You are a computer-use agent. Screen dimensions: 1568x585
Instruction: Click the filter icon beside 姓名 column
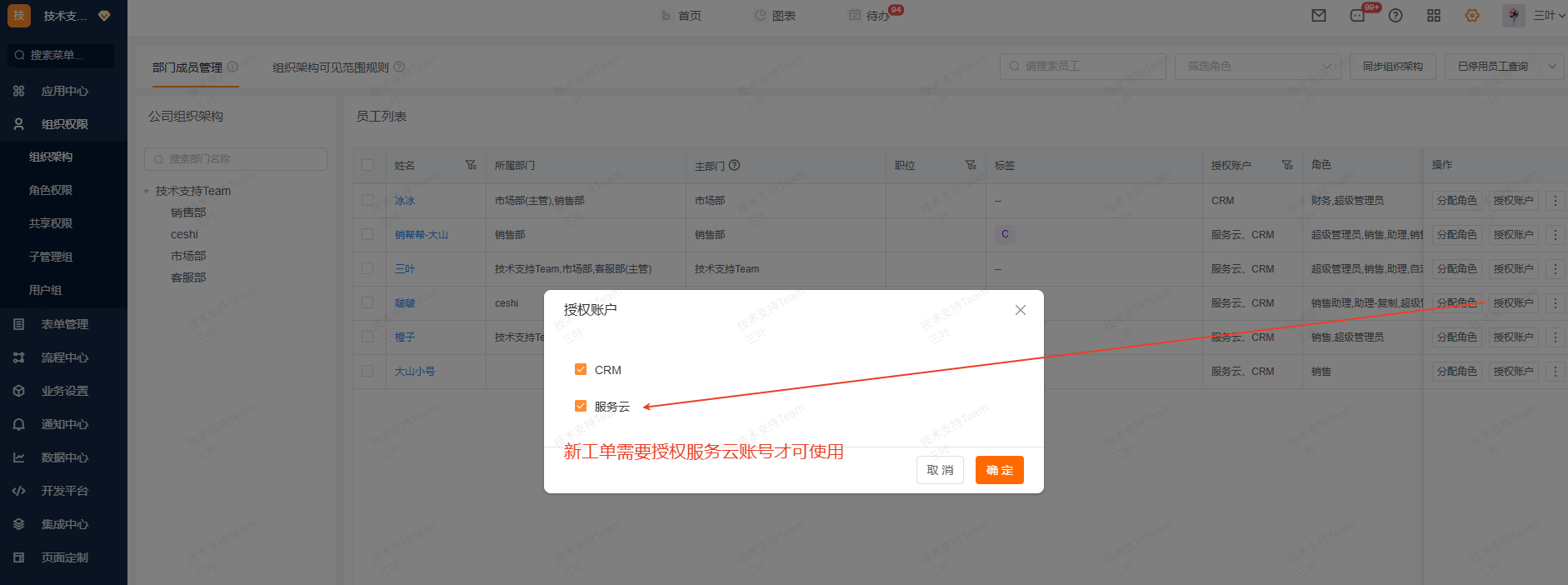pyautogui.click(x=471, y=165)
